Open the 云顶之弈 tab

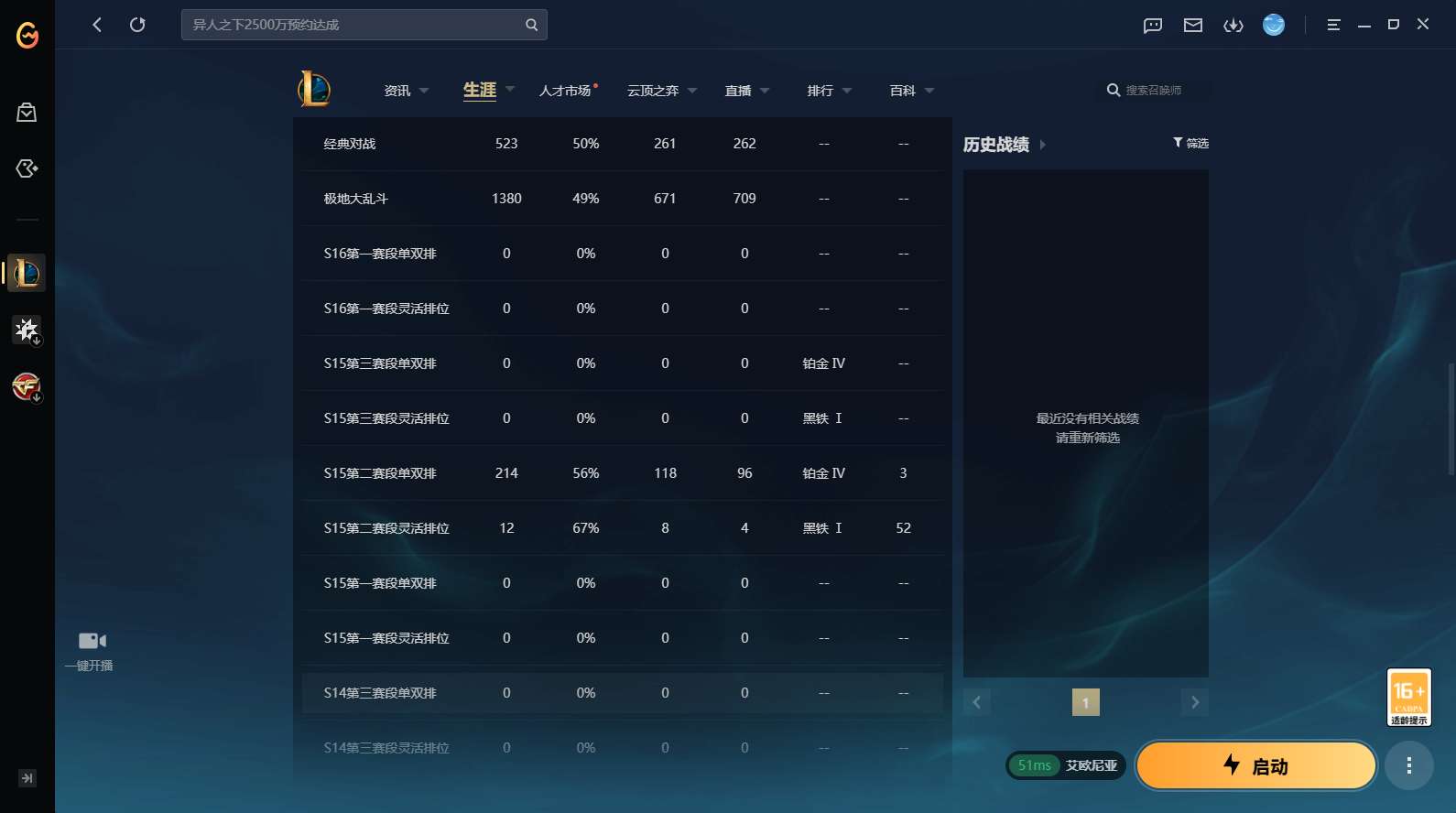pyautogui.click(x=653, y=91)
